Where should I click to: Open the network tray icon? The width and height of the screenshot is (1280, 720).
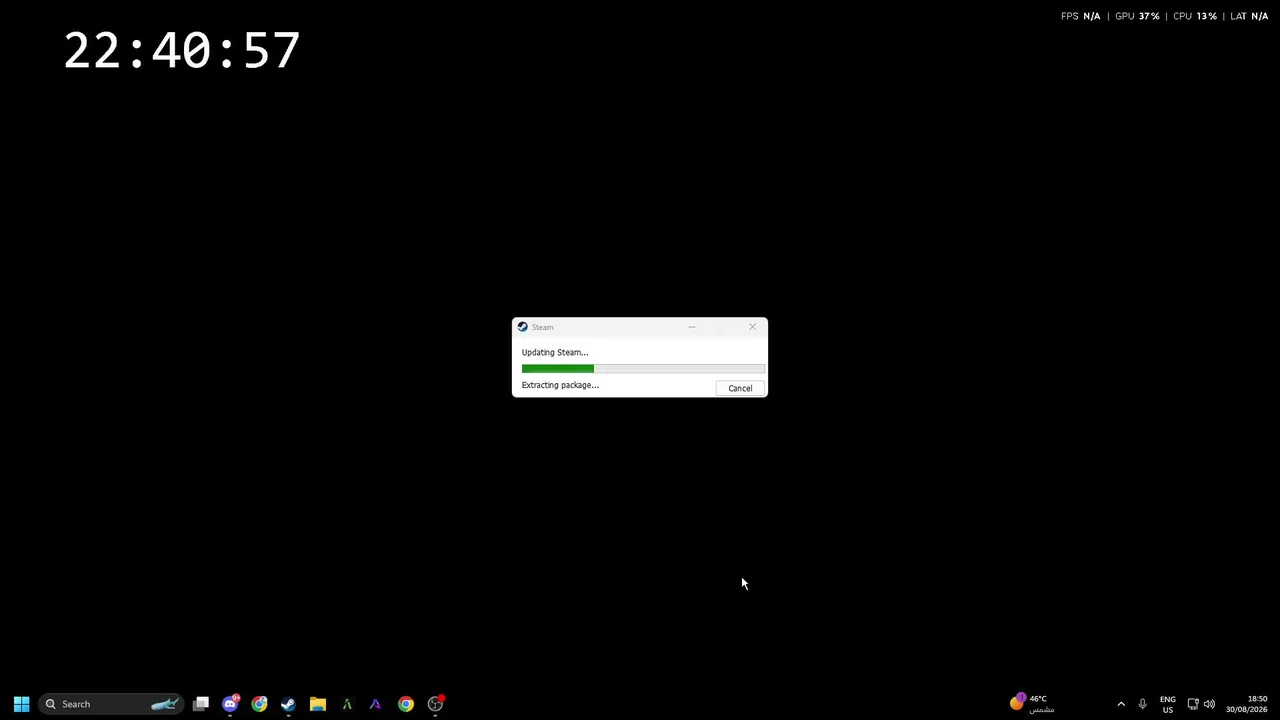(1193, 704)
